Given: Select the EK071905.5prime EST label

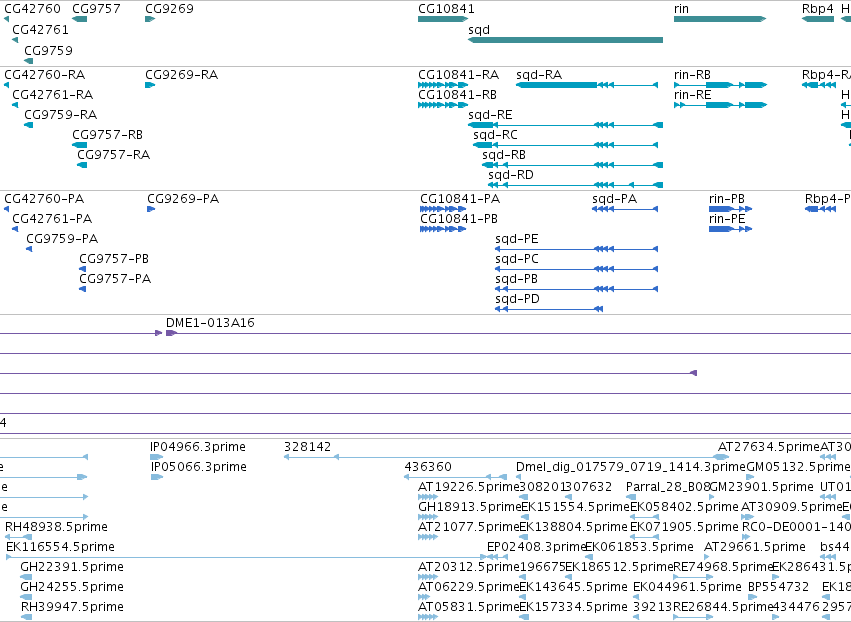Looking at the screenshot, I should click(x=684, y=527).
